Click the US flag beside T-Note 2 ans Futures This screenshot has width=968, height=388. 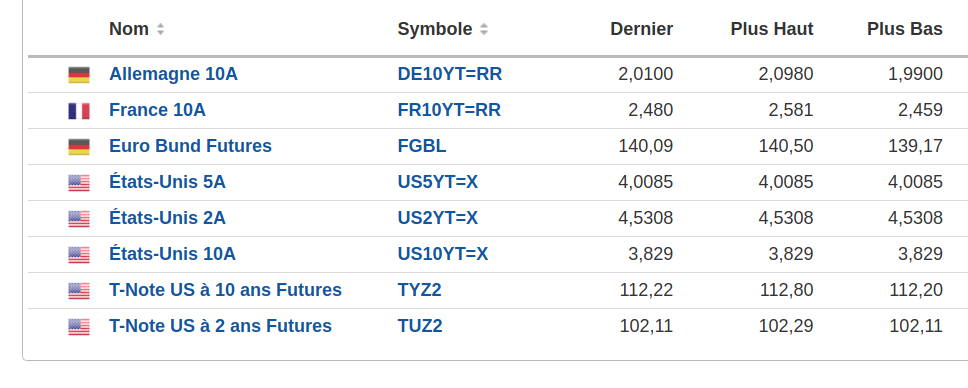[x=79, y=326]
